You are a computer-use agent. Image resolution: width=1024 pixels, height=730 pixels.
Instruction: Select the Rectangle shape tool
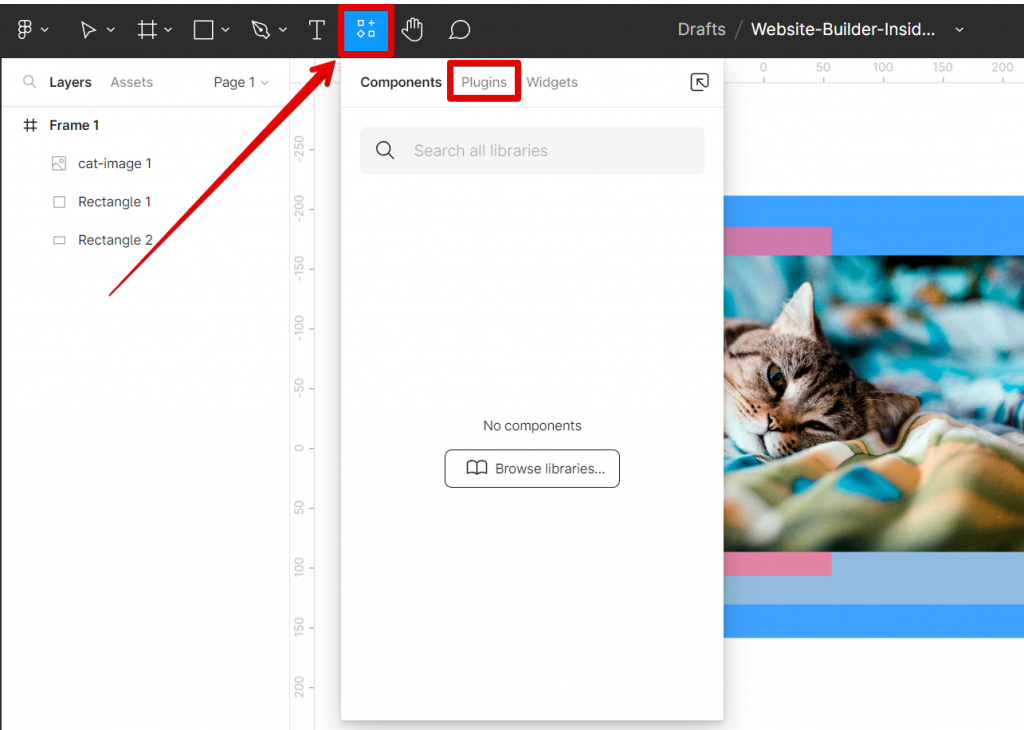pos(203,29)
